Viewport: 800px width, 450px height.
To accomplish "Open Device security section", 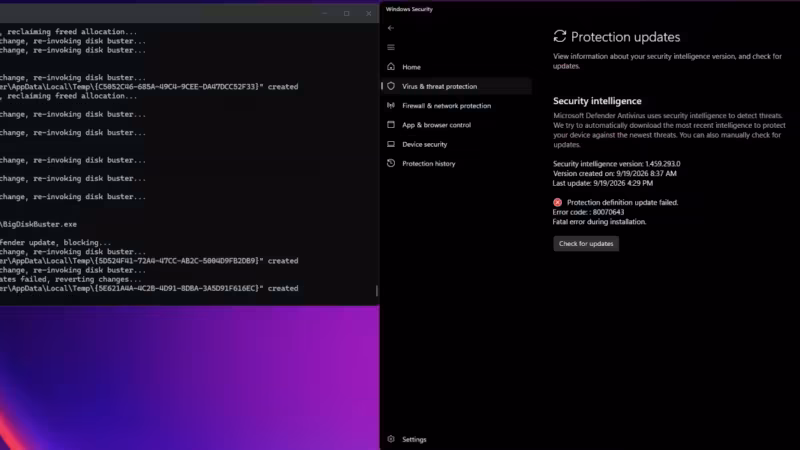I will pyautogui.click(x=457, y=144).
